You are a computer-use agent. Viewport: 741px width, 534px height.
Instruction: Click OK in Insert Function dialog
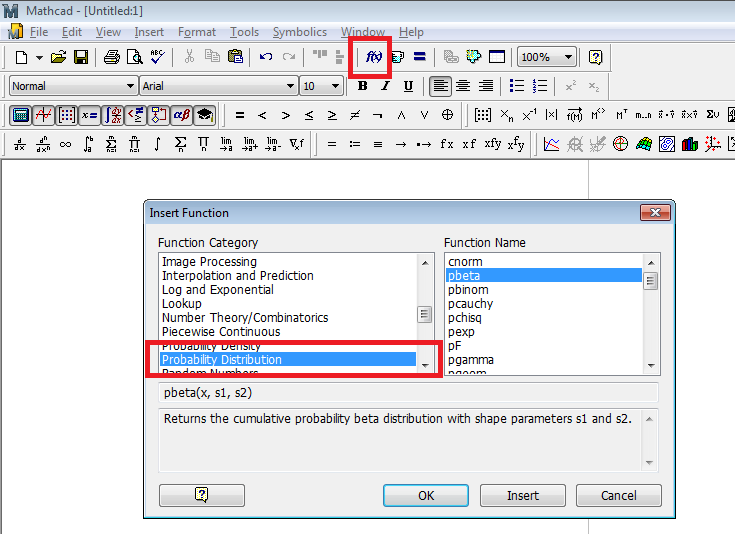(426, 495)
